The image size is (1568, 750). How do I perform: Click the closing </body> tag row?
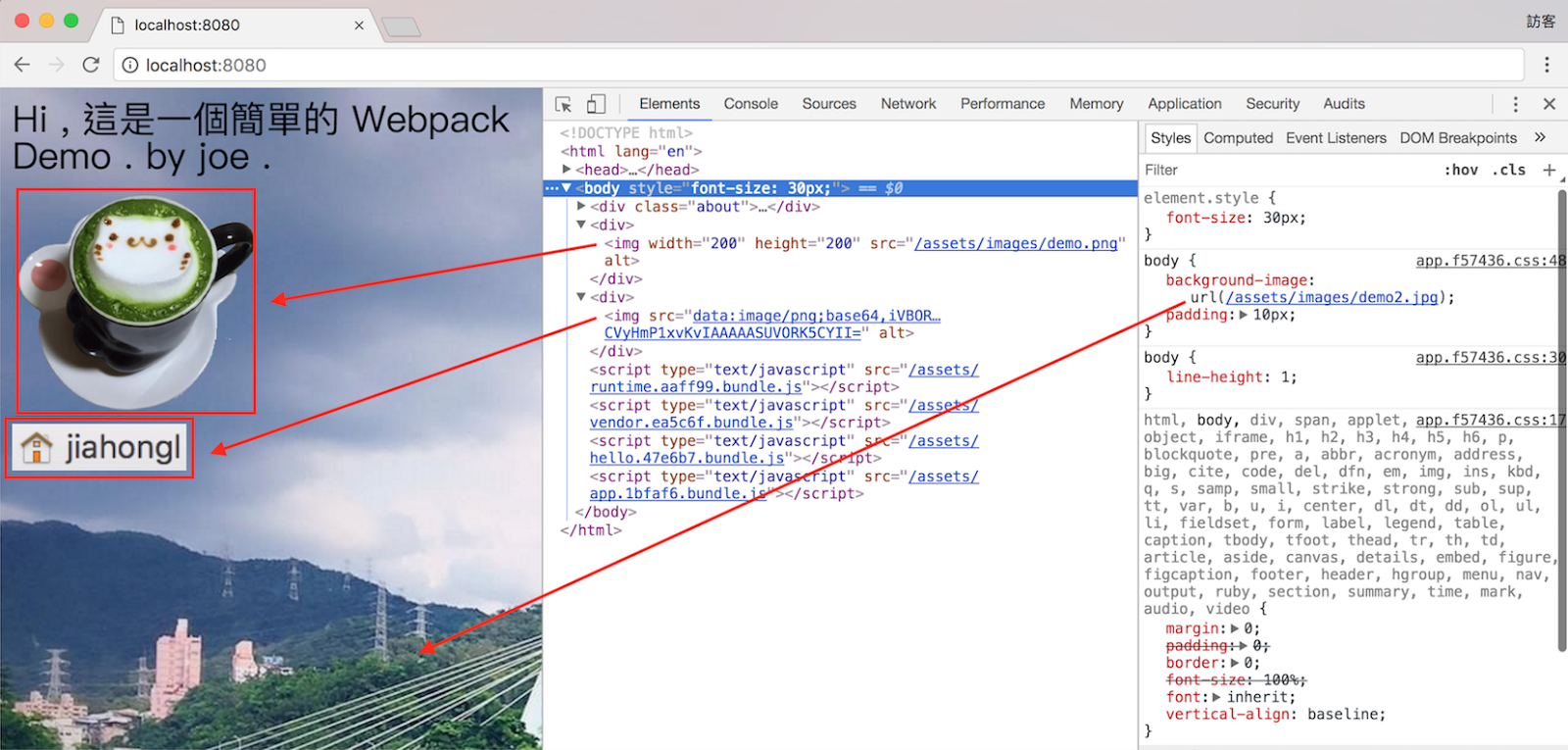tap(606, 512)
